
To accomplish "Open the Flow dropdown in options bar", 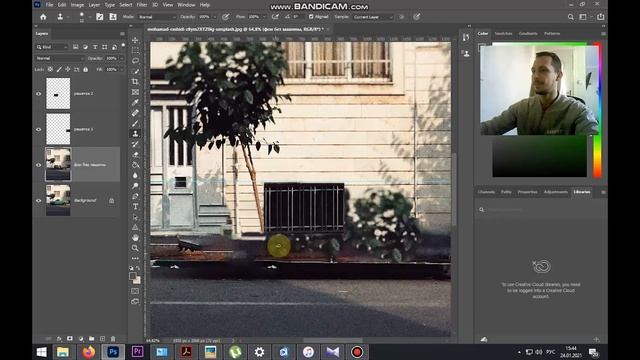I will pyautogui.click(x=263, y=17).
